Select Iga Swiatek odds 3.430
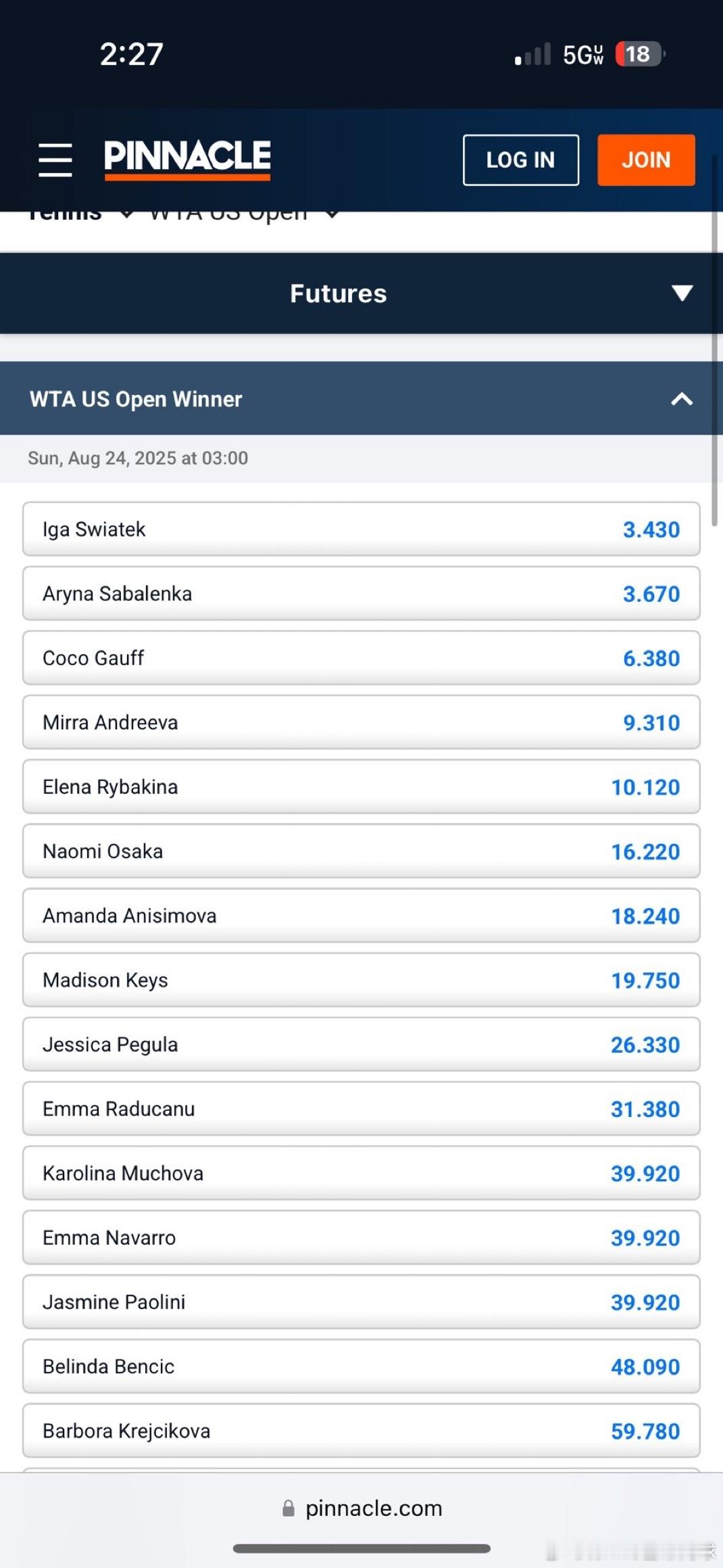Image resolution: width=723 pixels, height=1568 pixels. coord(361,529)
